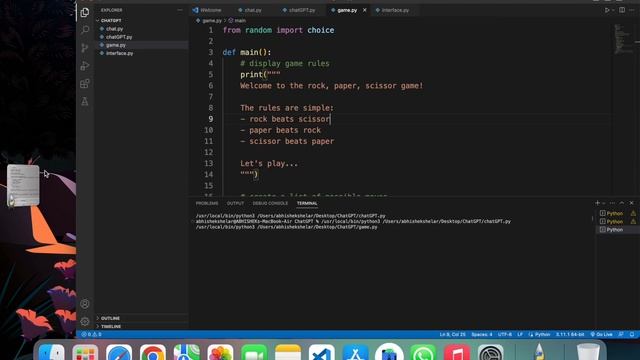Open the Source Control view

click(x=85, y=48)
